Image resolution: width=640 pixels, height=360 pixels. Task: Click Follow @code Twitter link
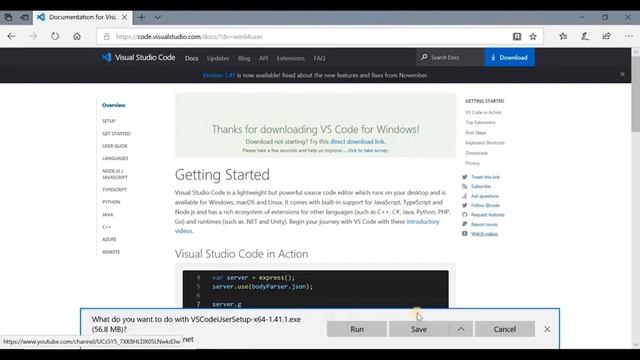tap(485, 205)
